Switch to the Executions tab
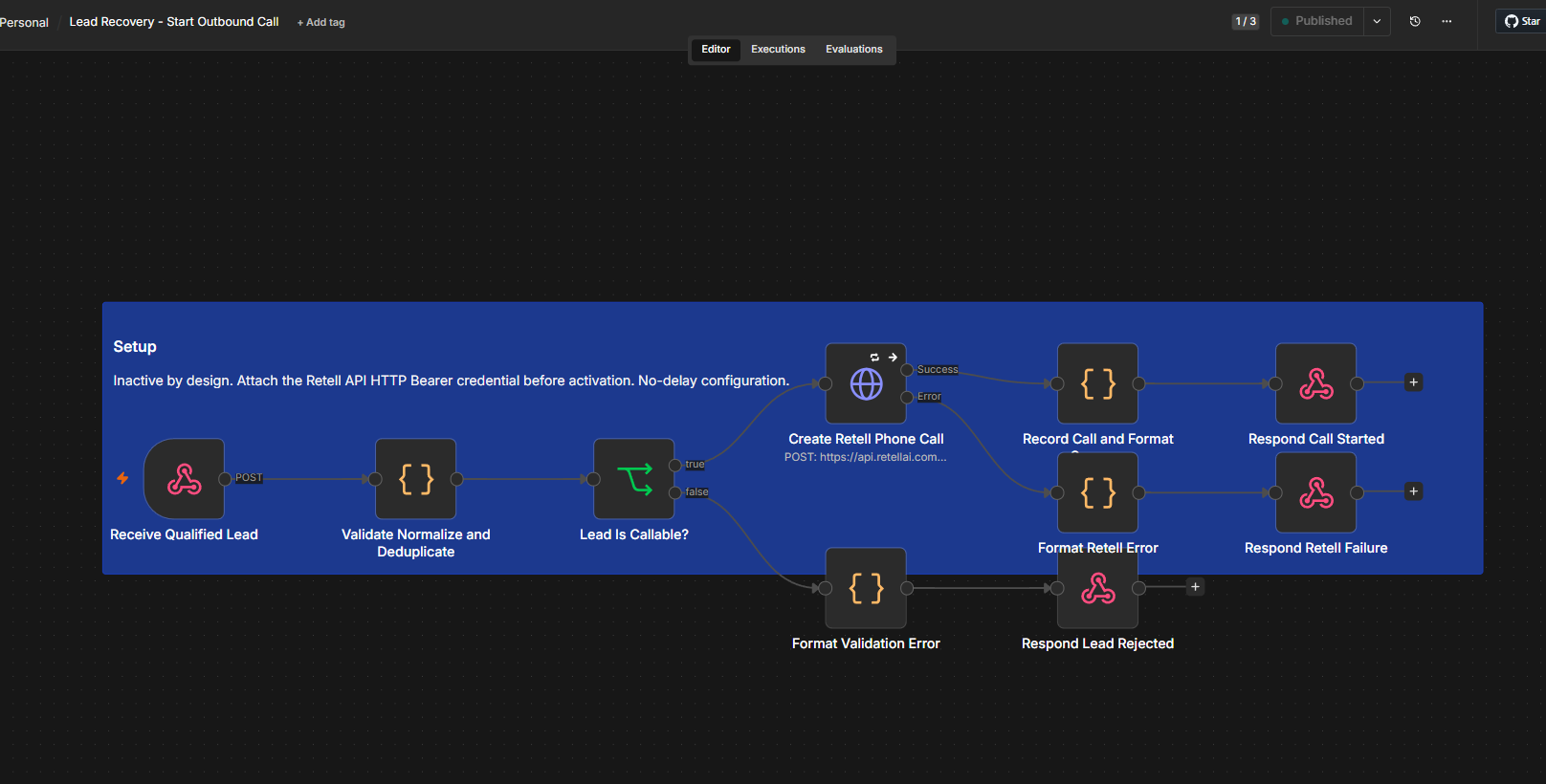 point(778,49)
